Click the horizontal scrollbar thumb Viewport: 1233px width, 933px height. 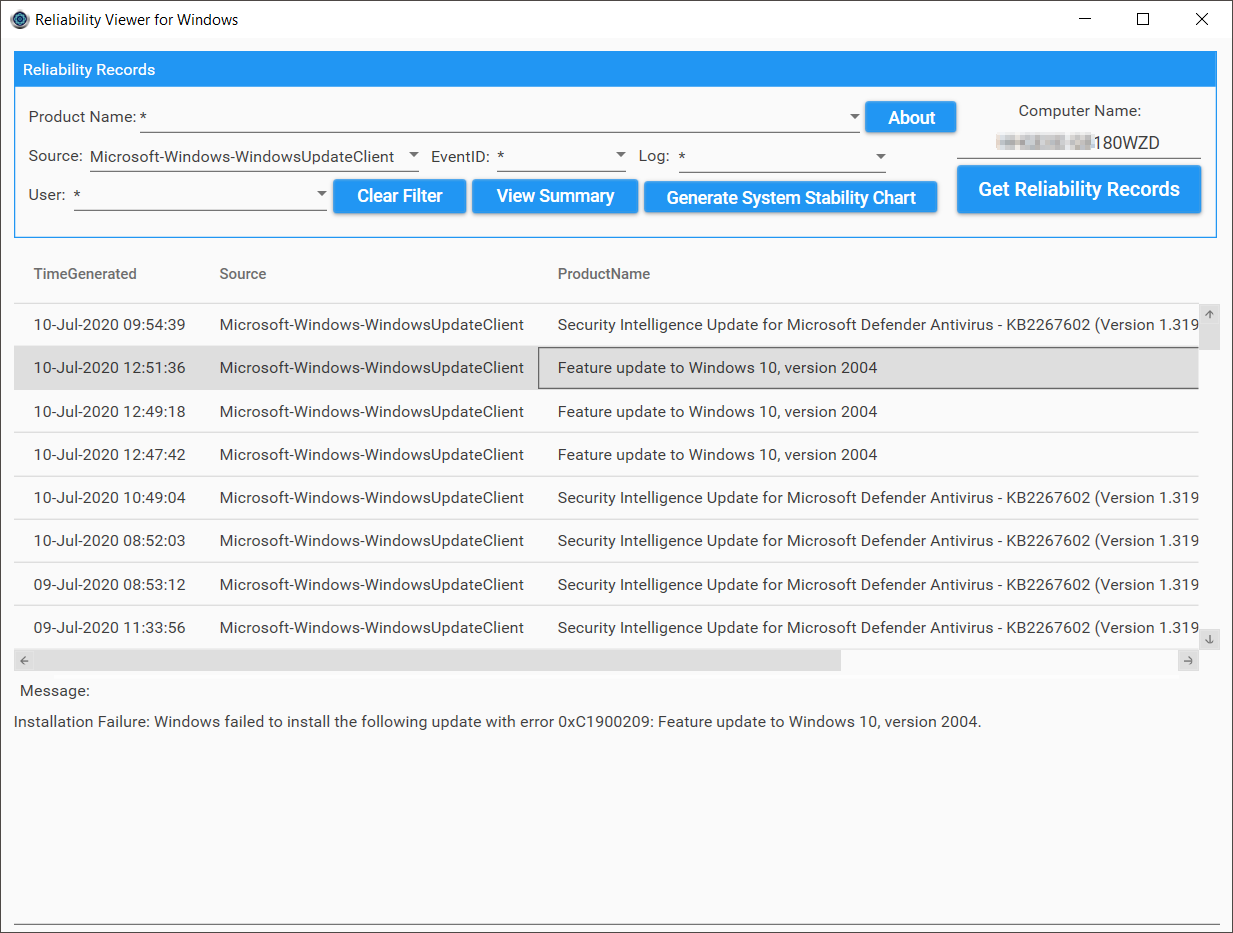(437, 661)
